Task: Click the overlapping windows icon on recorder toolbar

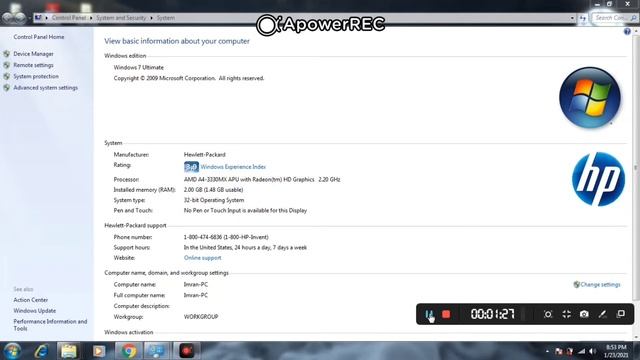Action: 621,314
